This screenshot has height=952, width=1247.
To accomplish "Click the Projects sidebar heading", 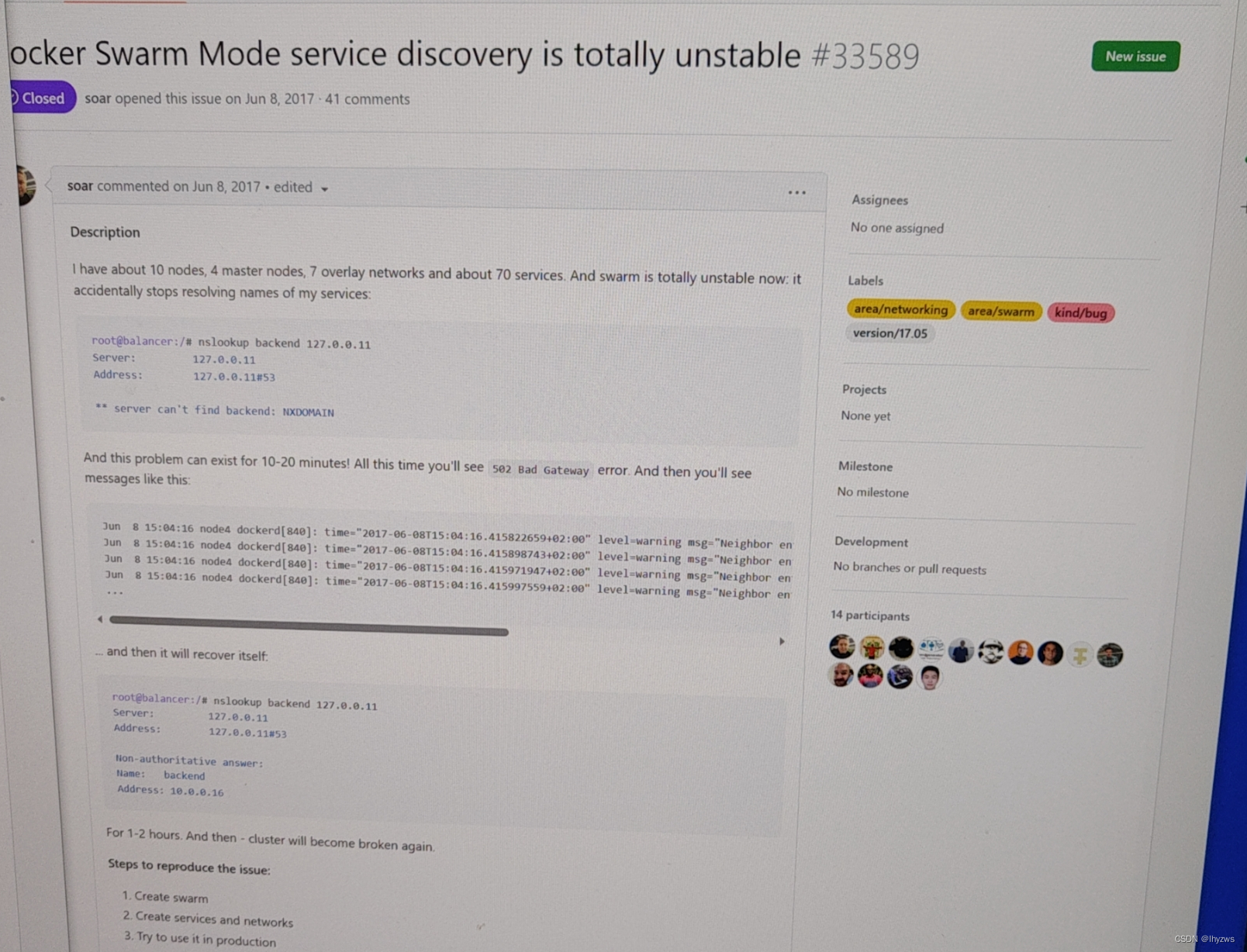I will coord(864,389).
